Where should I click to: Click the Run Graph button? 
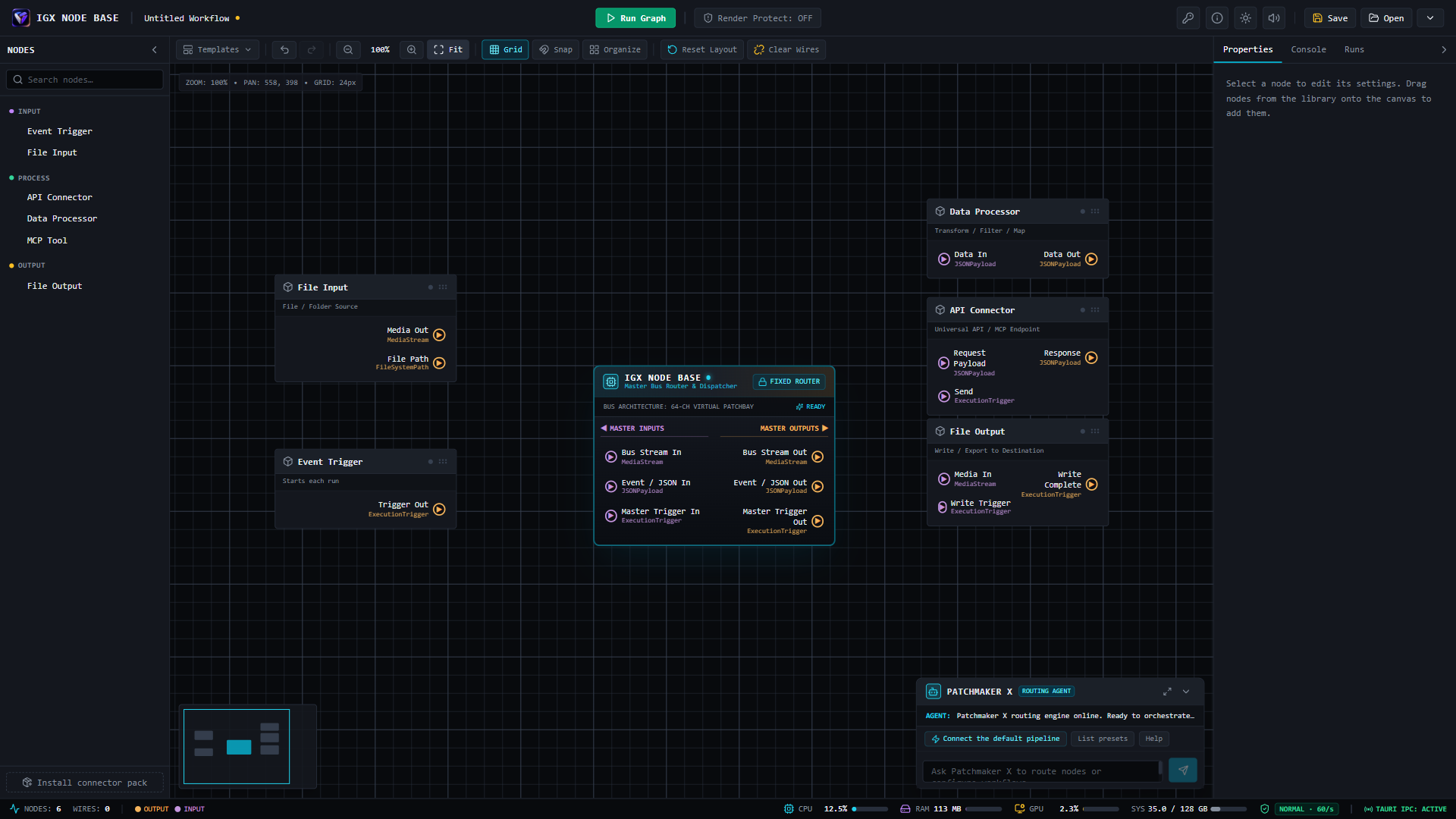click(x=635, y=18)
